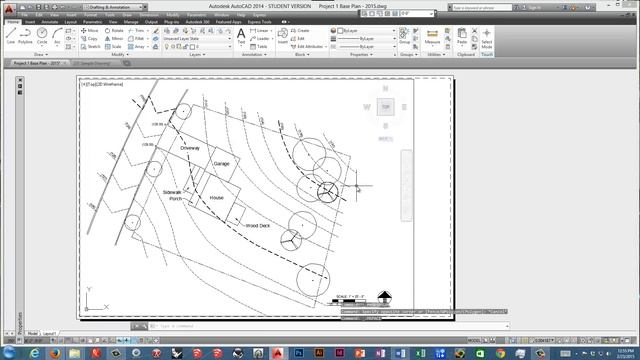This screenshot has height=360, width=640.
Task: Click the Group icon
Action: coord(404,36)
